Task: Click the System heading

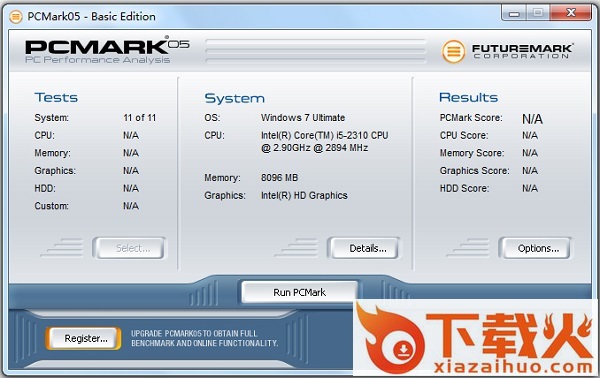Action: (x=235, y=98)
